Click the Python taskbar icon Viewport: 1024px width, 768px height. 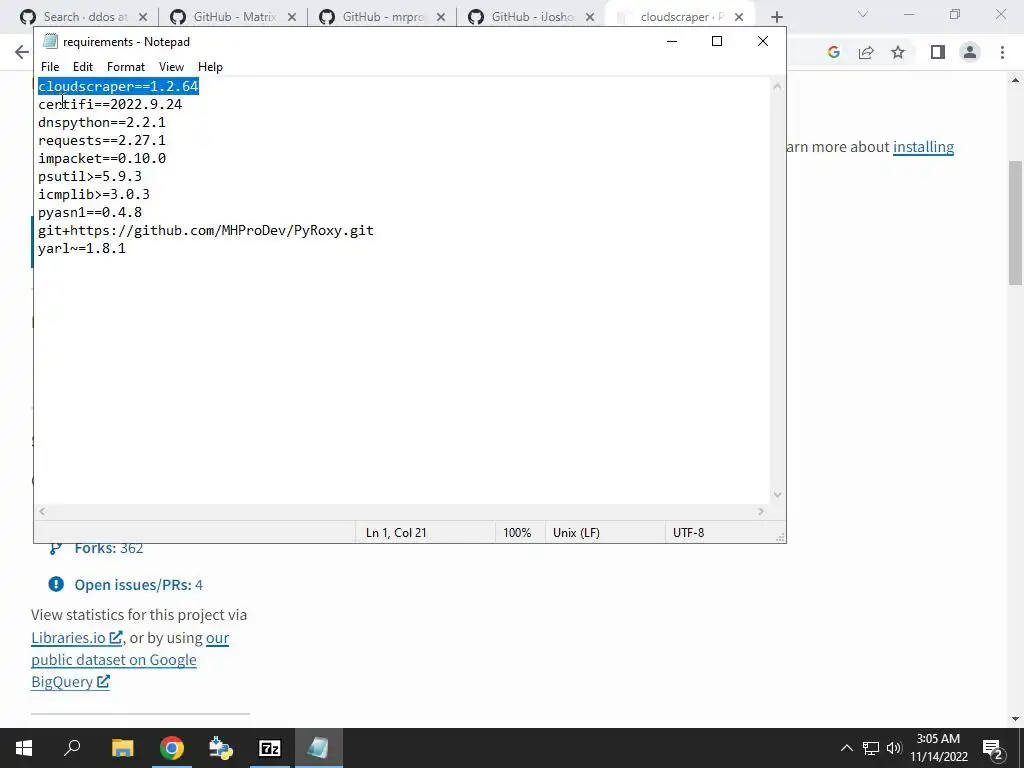point(221,748)
